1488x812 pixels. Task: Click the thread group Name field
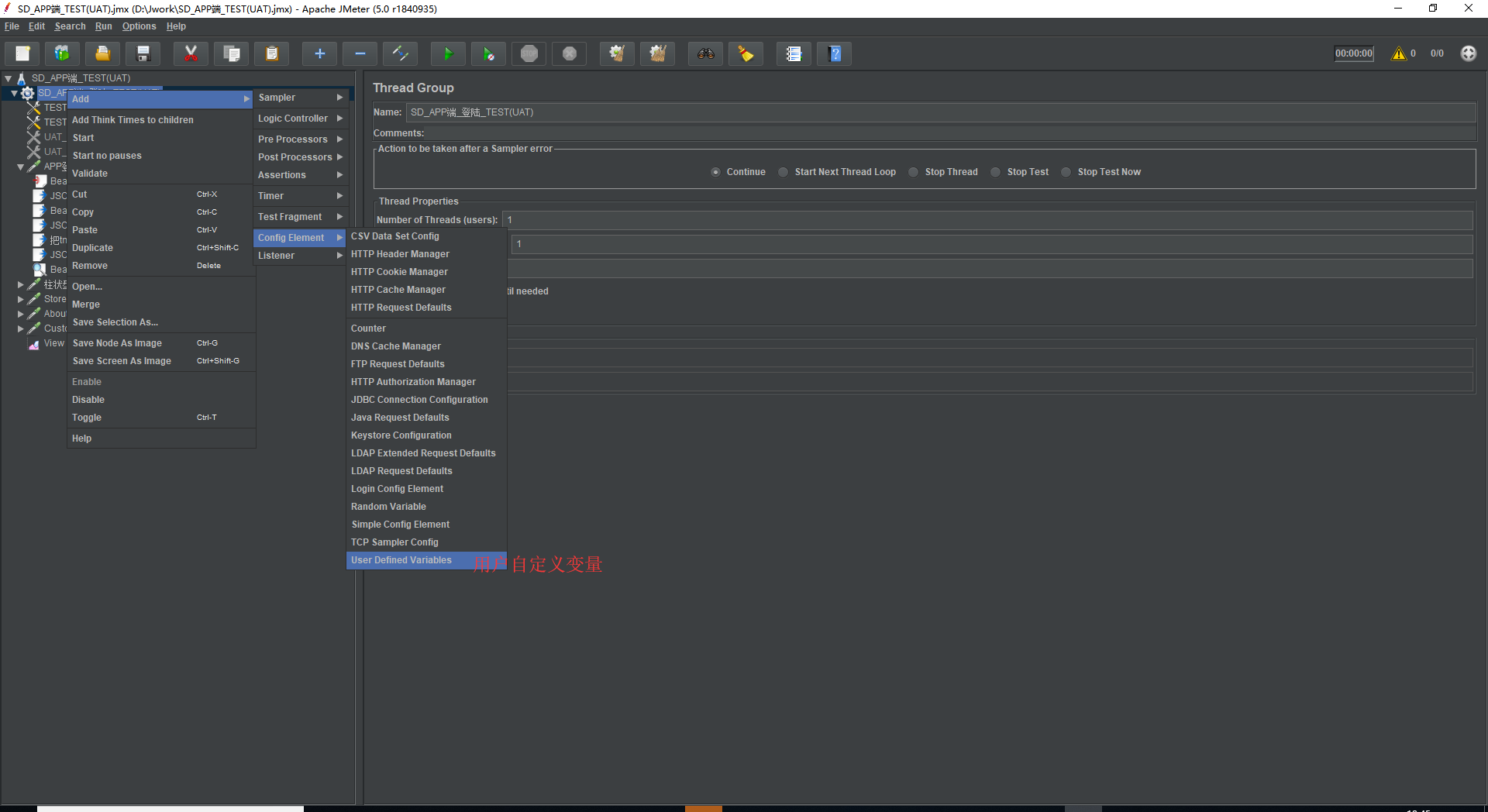[941, 112]
